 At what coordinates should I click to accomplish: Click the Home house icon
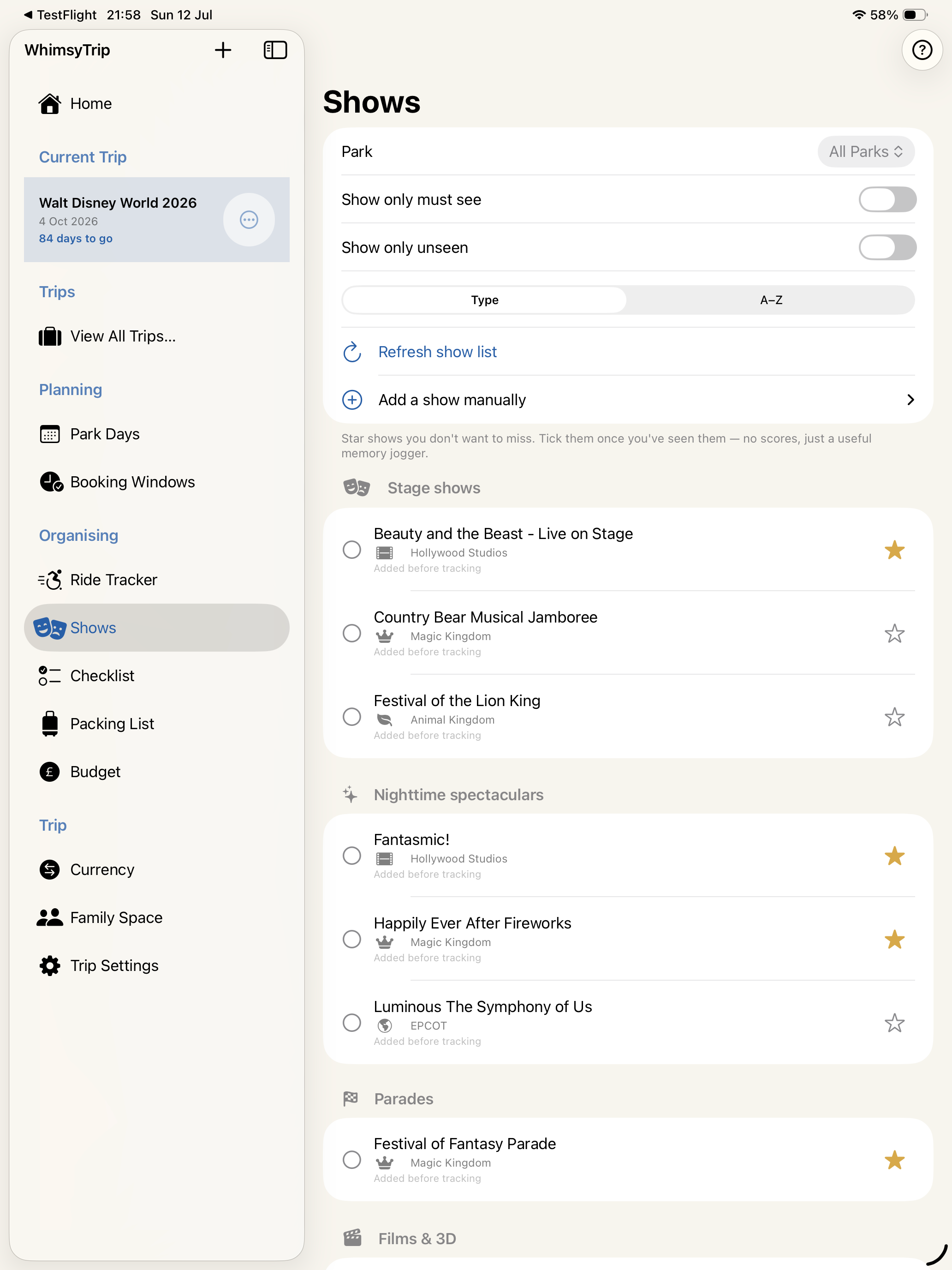(50, 104)
